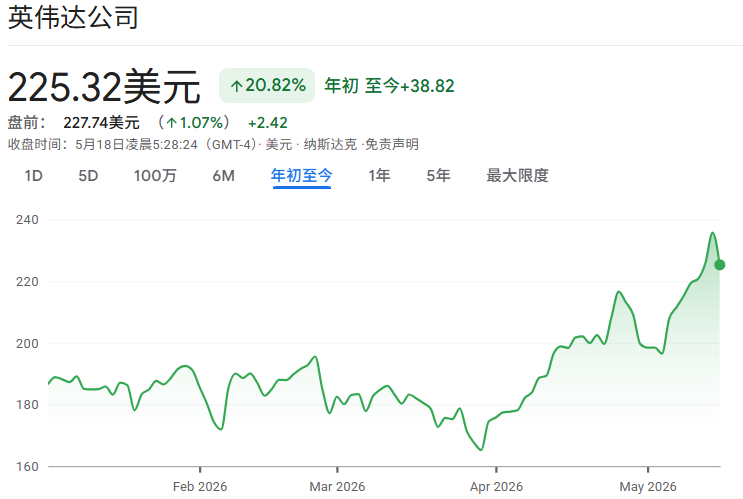Click the 225.32美元 price value
Image resolution: width=743 pixels, height=499 pixels.
point(104,87)
